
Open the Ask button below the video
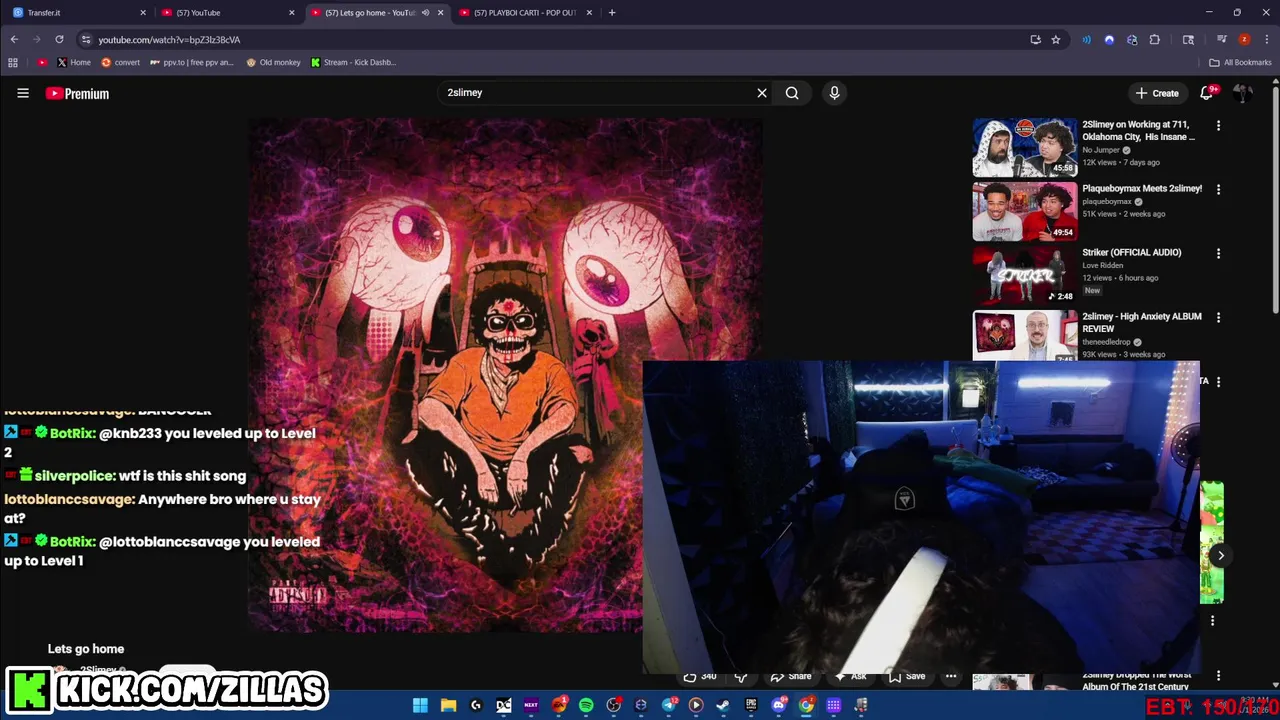(850, 676)
